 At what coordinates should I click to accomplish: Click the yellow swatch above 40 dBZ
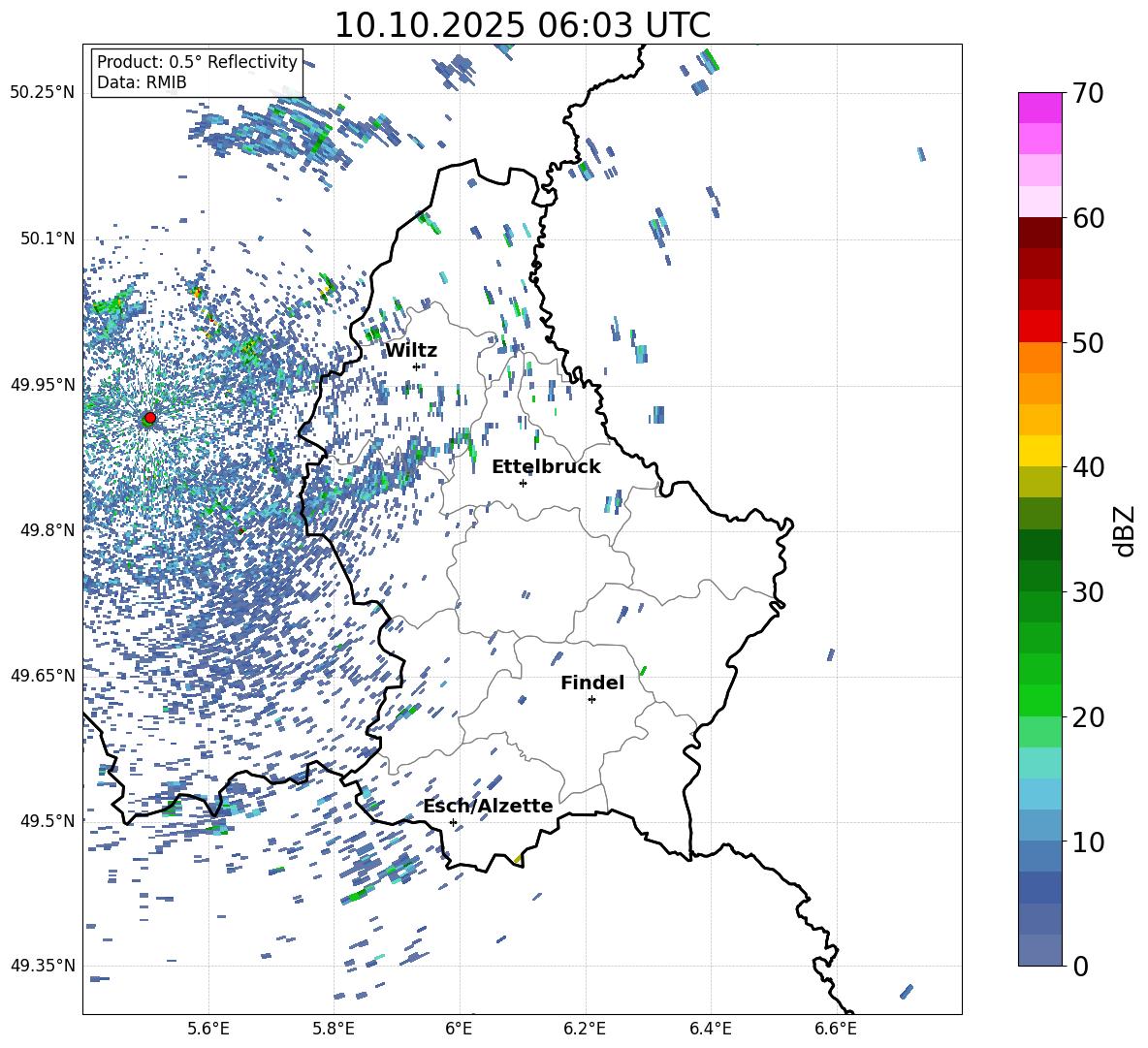[x=1039, y=451]
